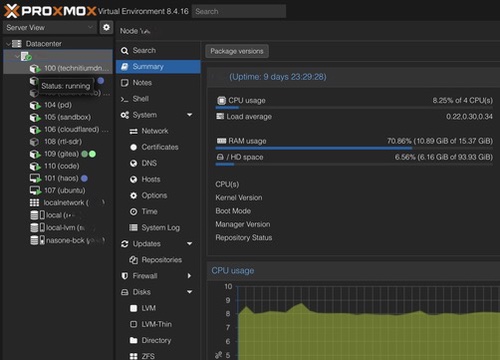Open the System Log menu item

click(x=158, y=228)
